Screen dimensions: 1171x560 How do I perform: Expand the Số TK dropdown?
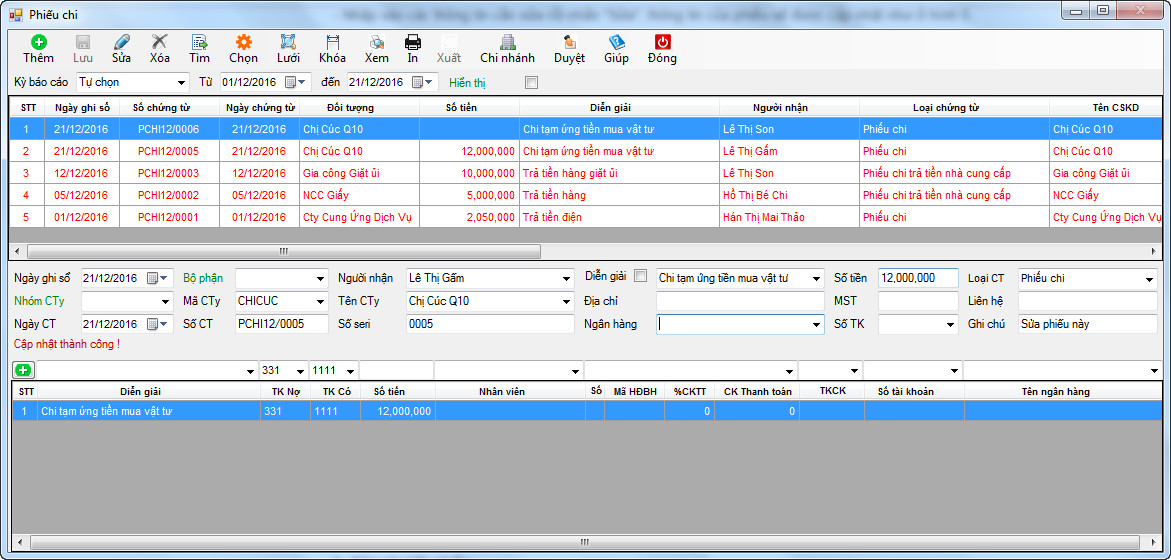coord(951,325)
